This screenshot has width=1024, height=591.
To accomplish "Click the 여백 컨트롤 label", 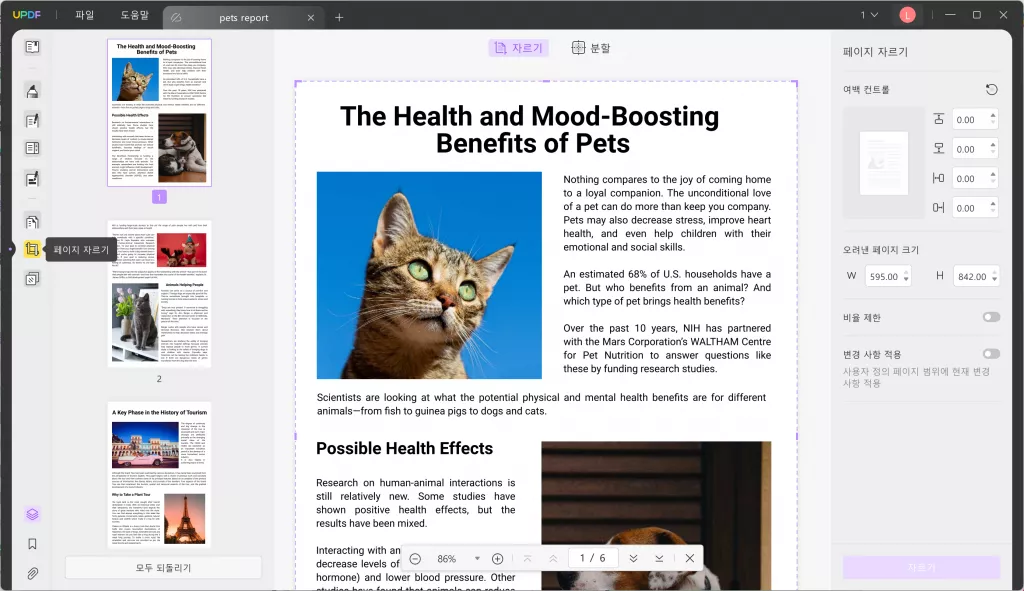I will pos(866,89).
